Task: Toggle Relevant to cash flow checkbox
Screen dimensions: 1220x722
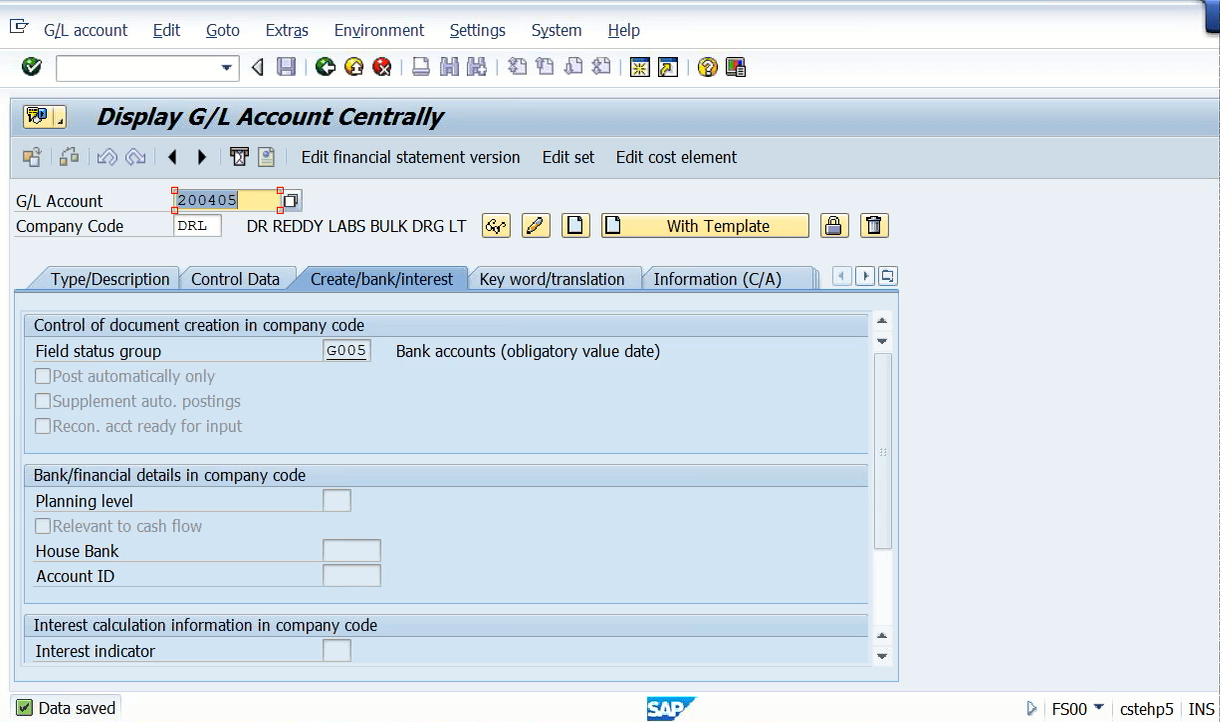Action: (43, 527)
